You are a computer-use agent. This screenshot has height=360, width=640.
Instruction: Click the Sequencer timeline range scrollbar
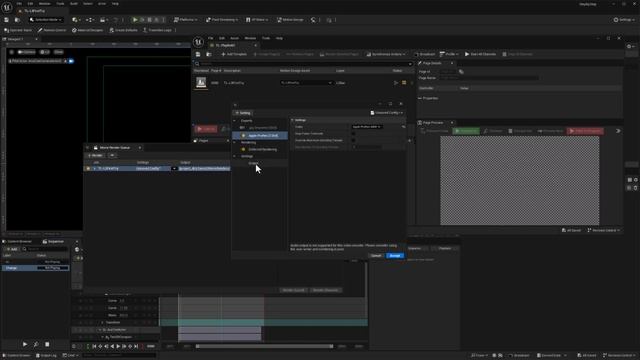point(264,347)
